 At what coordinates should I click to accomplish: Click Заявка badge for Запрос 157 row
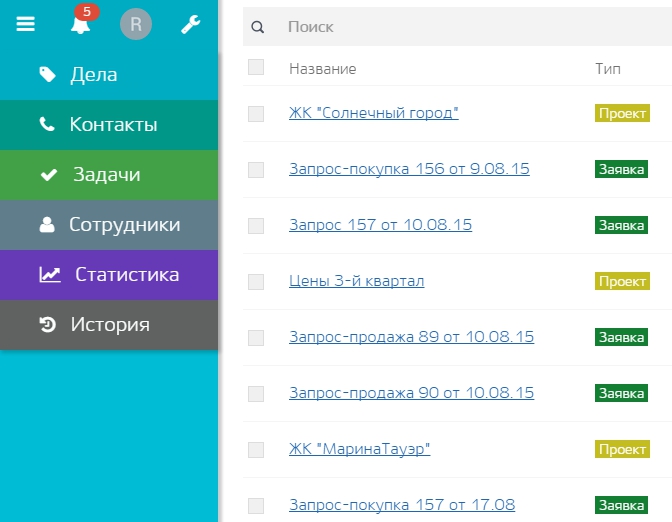tap(621, 225)
